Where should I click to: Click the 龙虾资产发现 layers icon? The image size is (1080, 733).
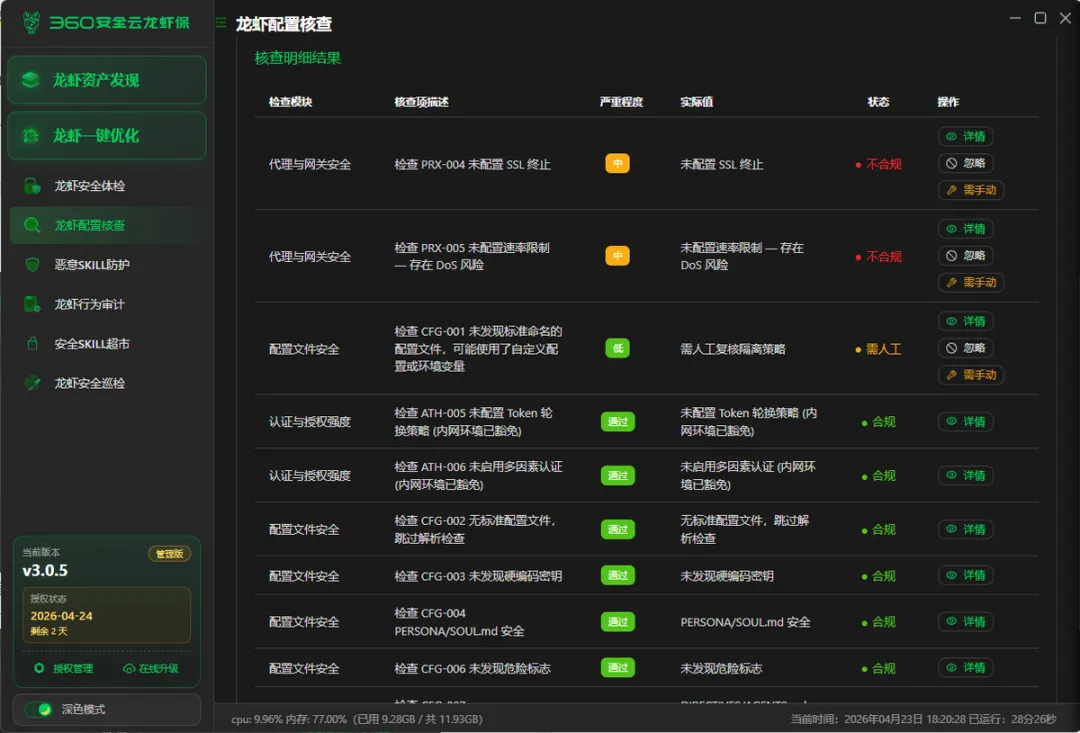click(30, 80)
